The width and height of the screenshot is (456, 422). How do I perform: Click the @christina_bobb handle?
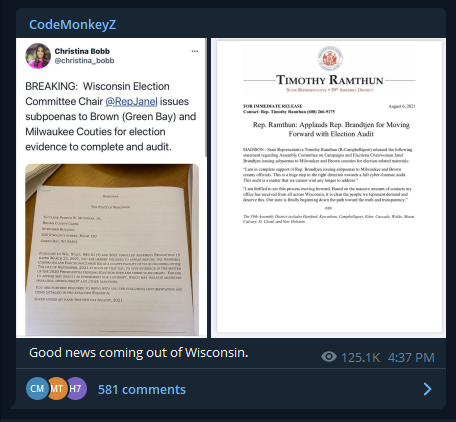(x=84, y=61)
